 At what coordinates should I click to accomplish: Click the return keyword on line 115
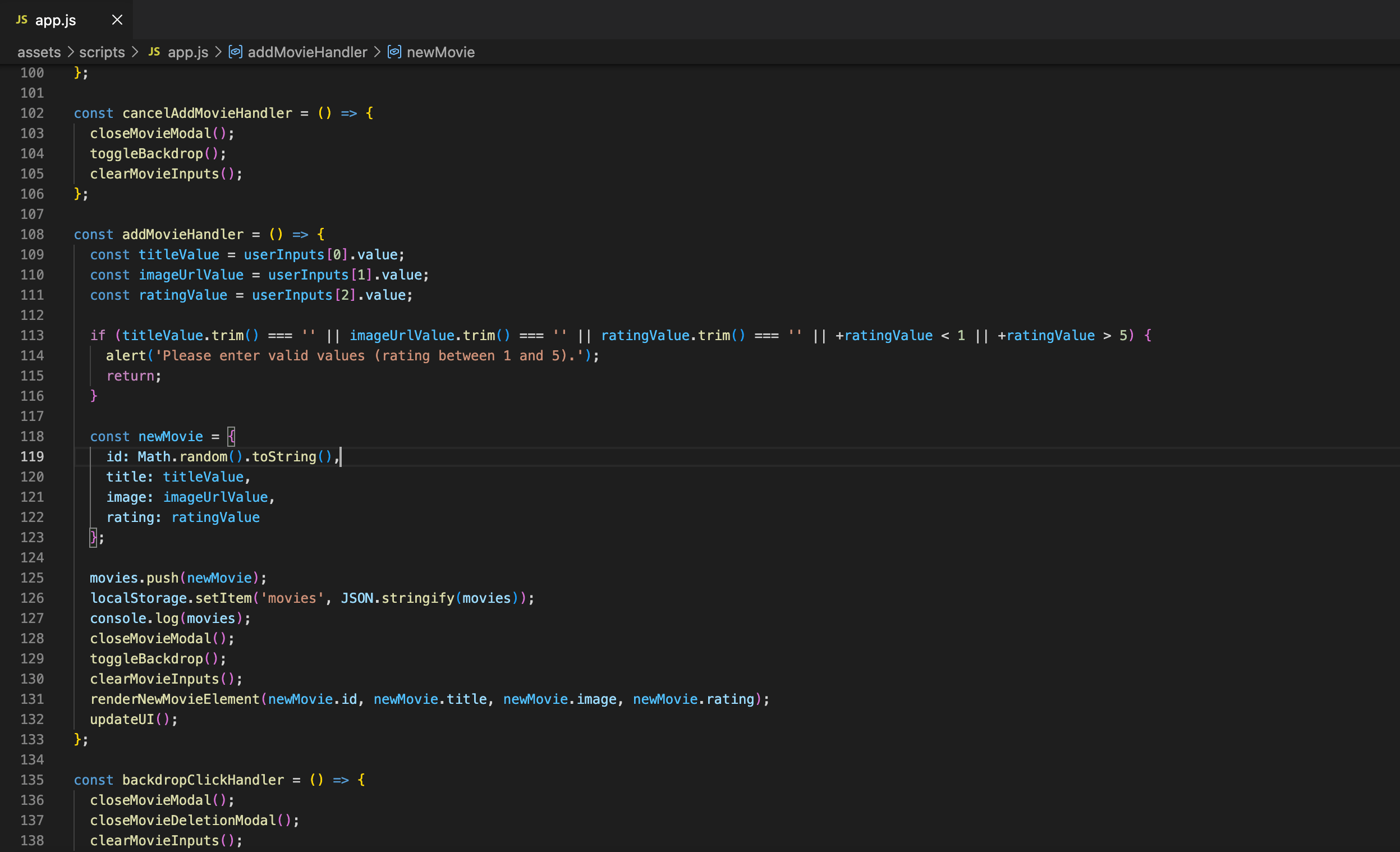tap(130, 375)
